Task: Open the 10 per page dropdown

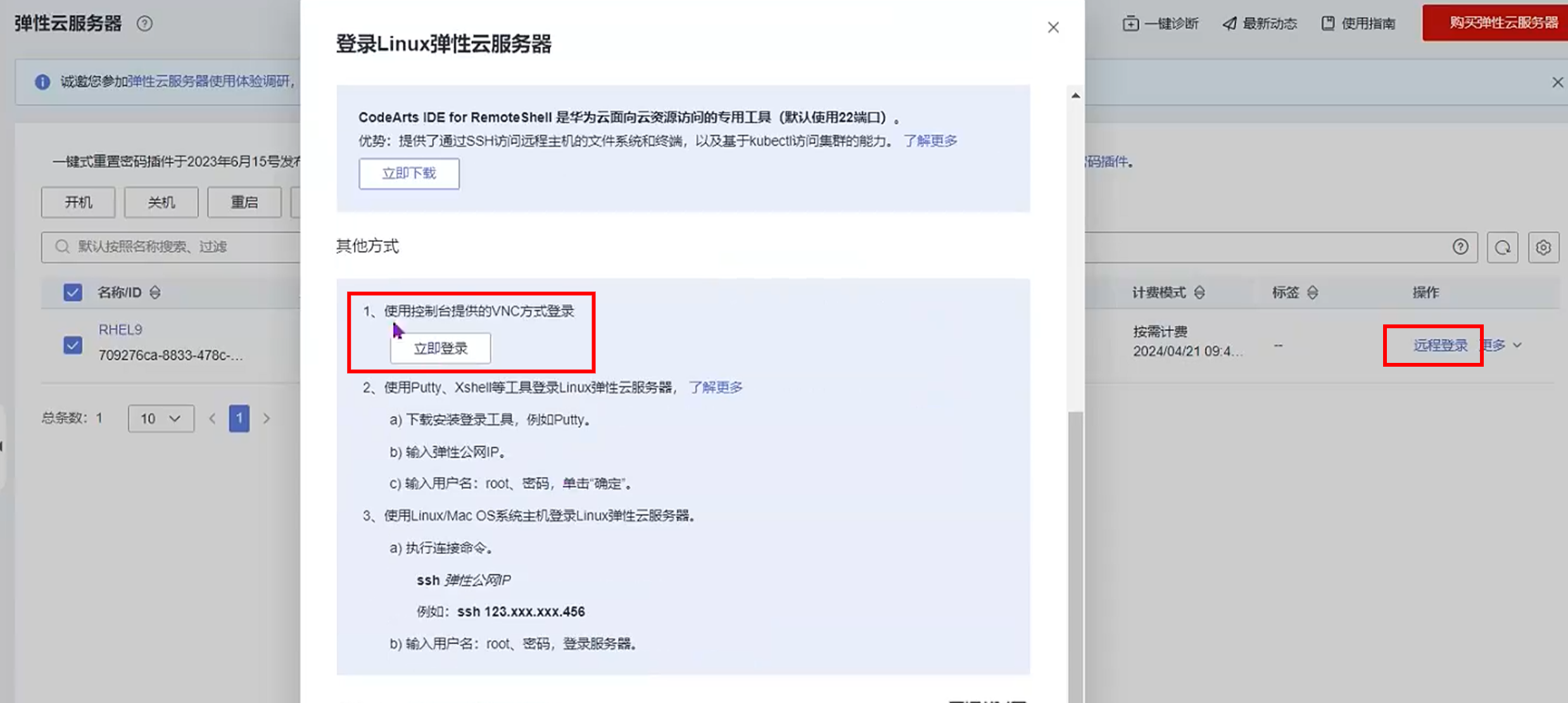Action: (161, 419)
